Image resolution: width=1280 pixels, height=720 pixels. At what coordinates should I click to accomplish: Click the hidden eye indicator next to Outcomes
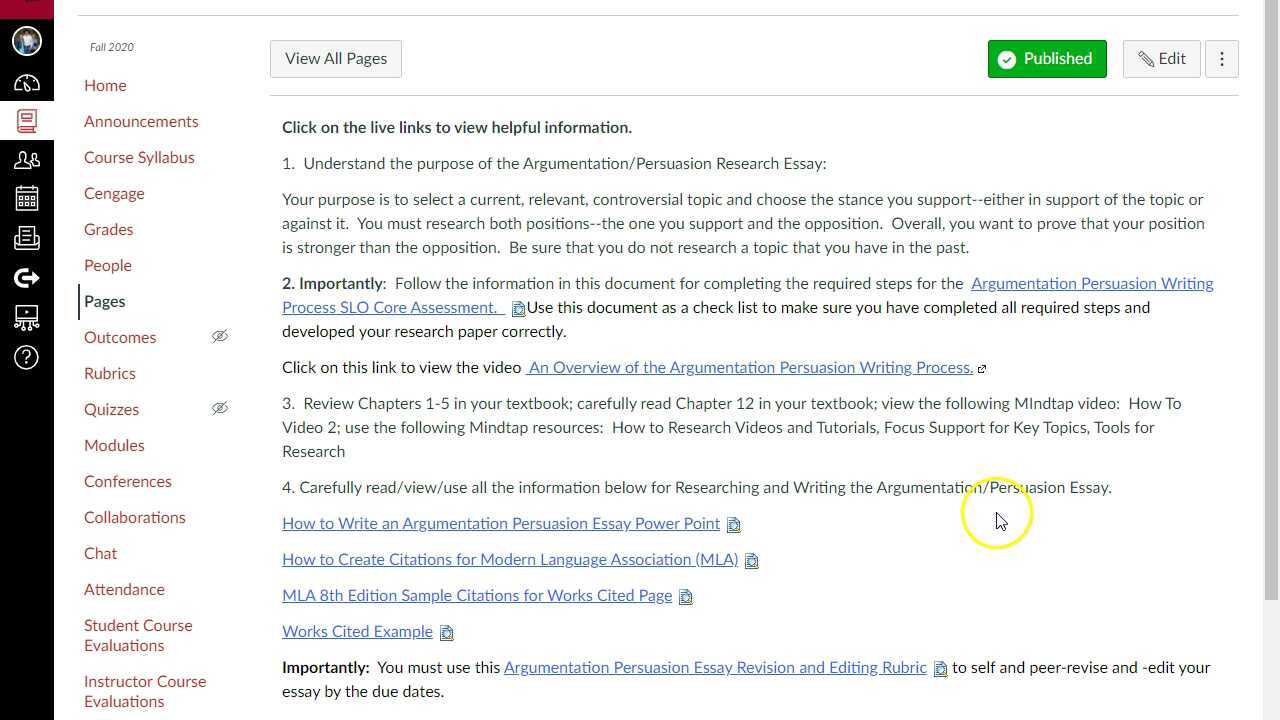220,338
